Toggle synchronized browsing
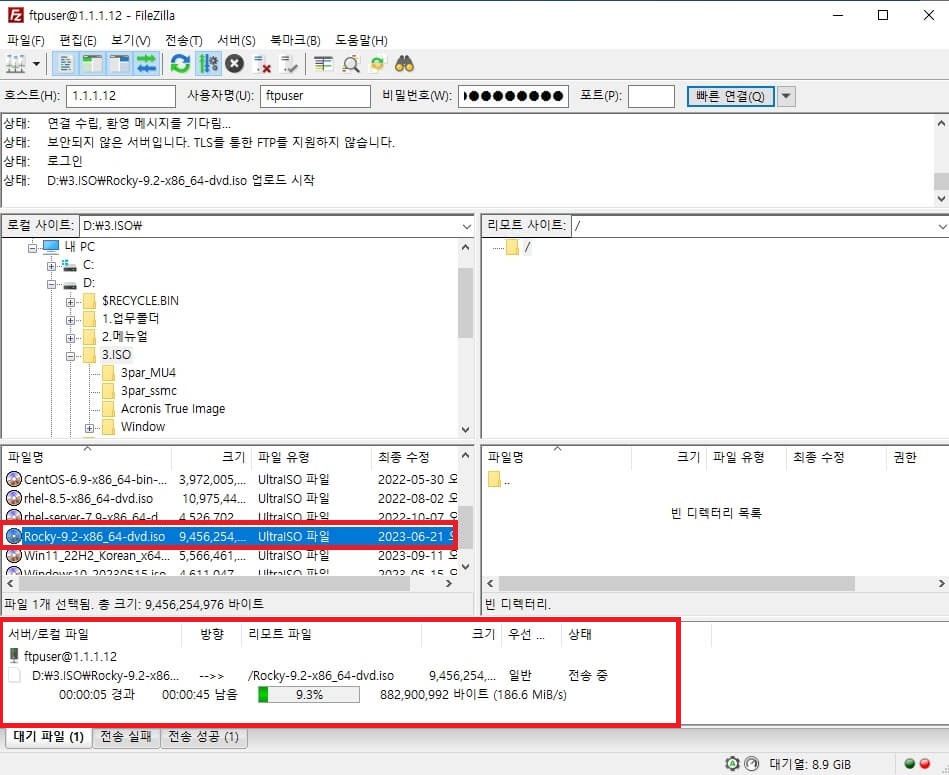The width and height of the screenshot is (949, 775). pyautogui.click(x=378, y=64)
